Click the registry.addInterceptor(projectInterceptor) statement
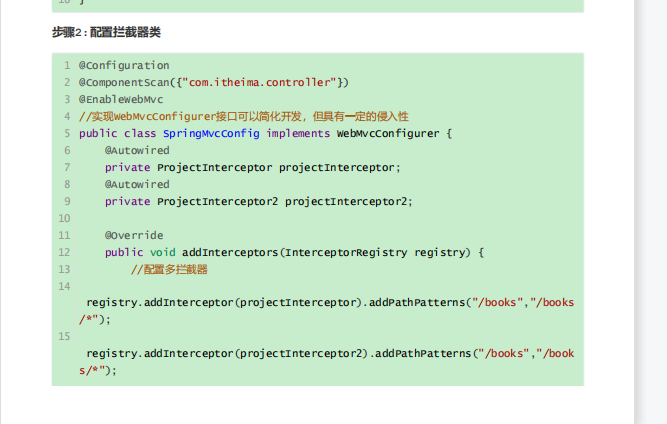The height and width of the screenshot is (424, 667). click(x=222, y=302)
